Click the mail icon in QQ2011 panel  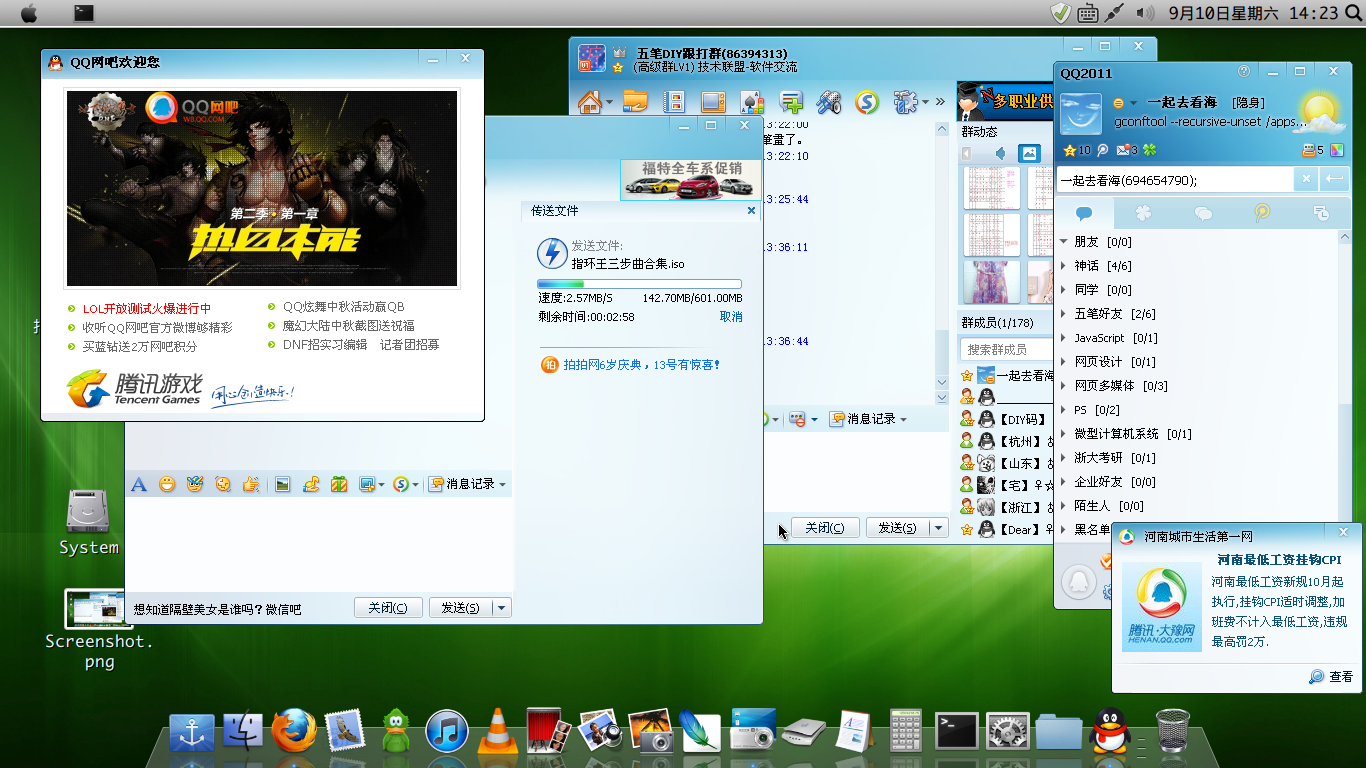point(1124,150)
